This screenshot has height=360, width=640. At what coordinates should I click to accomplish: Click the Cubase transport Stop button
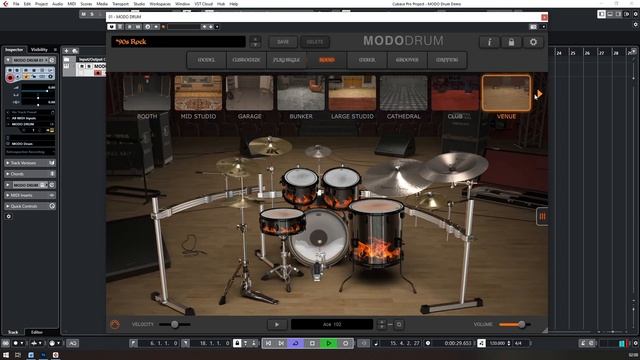coord(312,343)
